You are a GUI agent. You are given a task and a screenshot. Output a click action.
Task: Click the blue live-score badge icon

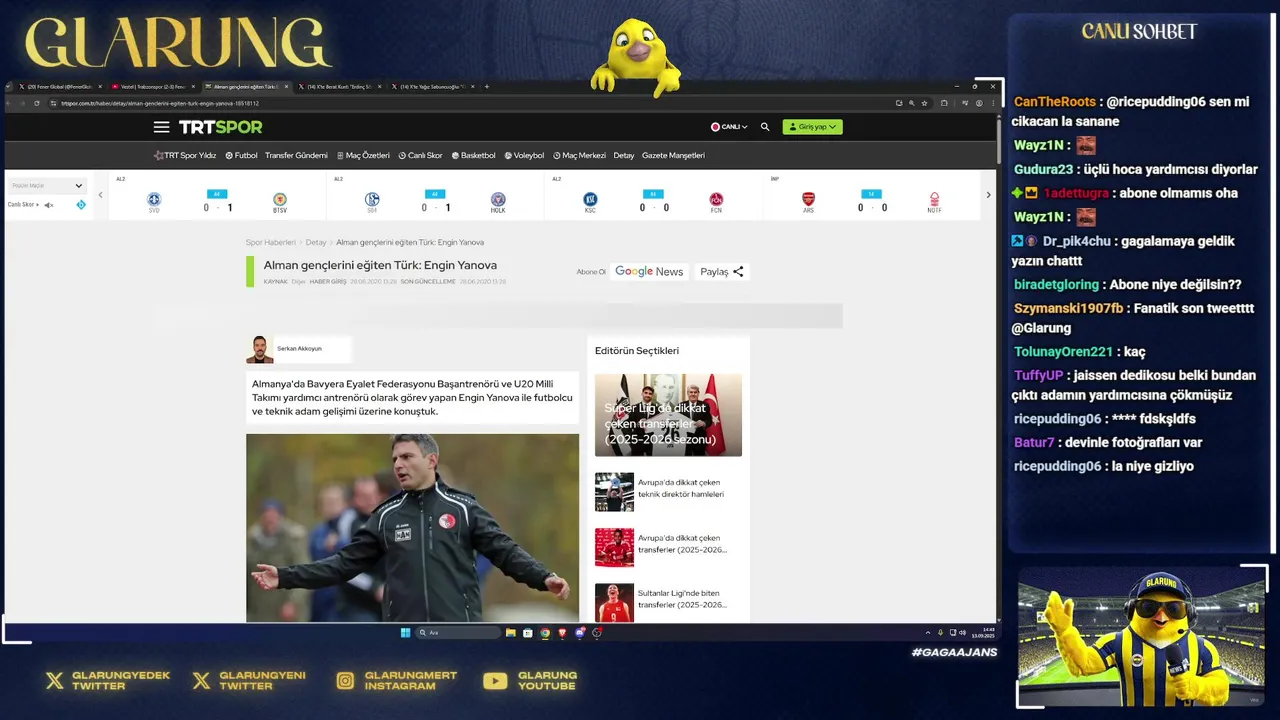(x=81, y=205)
